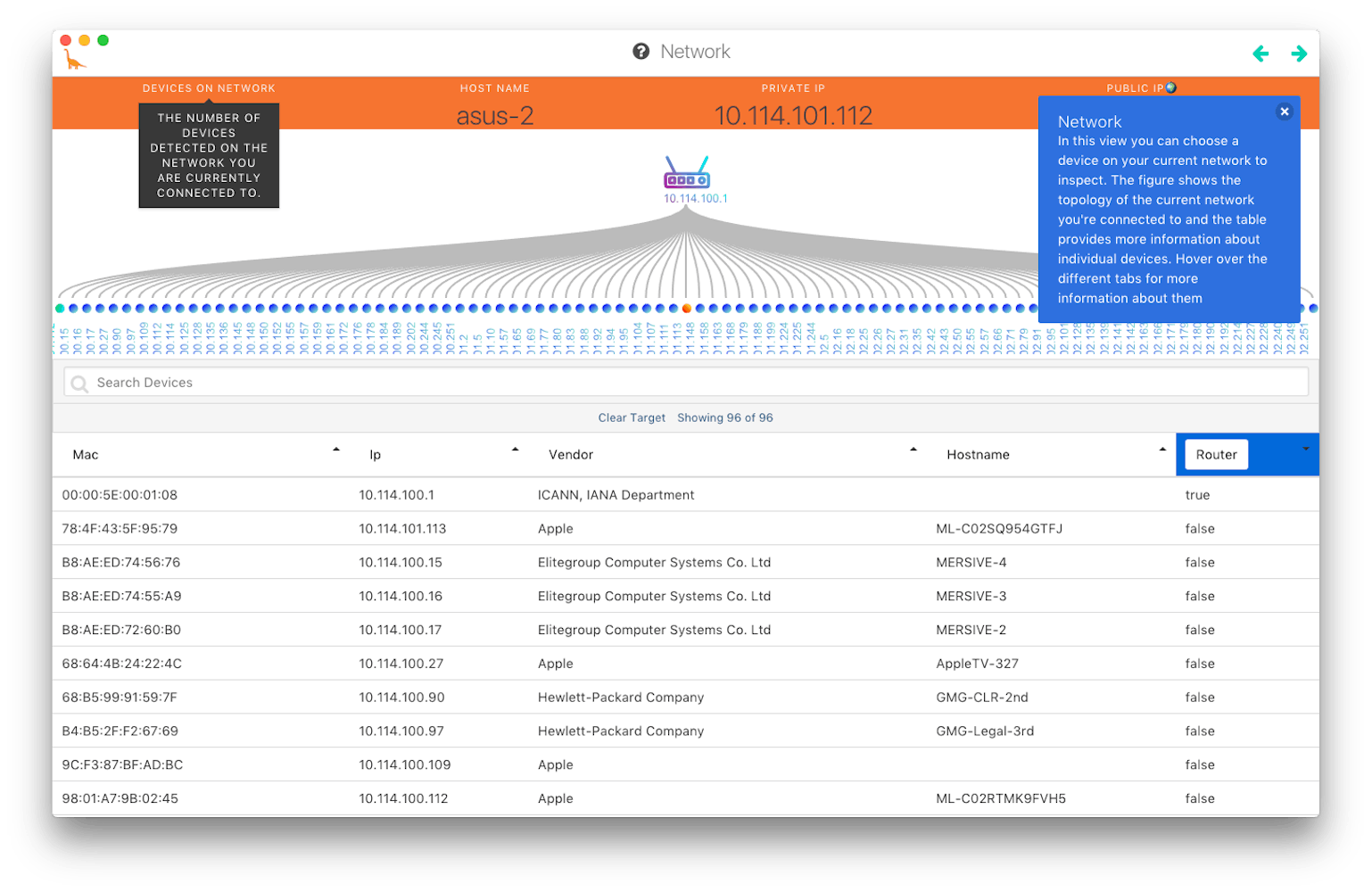The width and height of the screenshot is (1372, 892).
Task: Sort table by Vendor column arrow
Action: (x=913, y=450)
